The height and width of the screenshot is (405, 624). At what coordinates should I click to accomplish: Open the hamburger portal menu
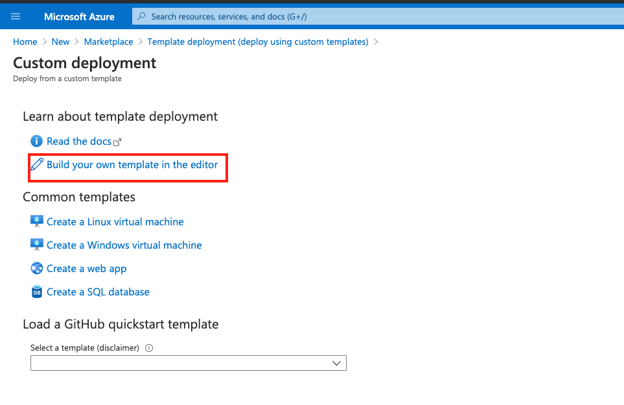click(16, 16)
